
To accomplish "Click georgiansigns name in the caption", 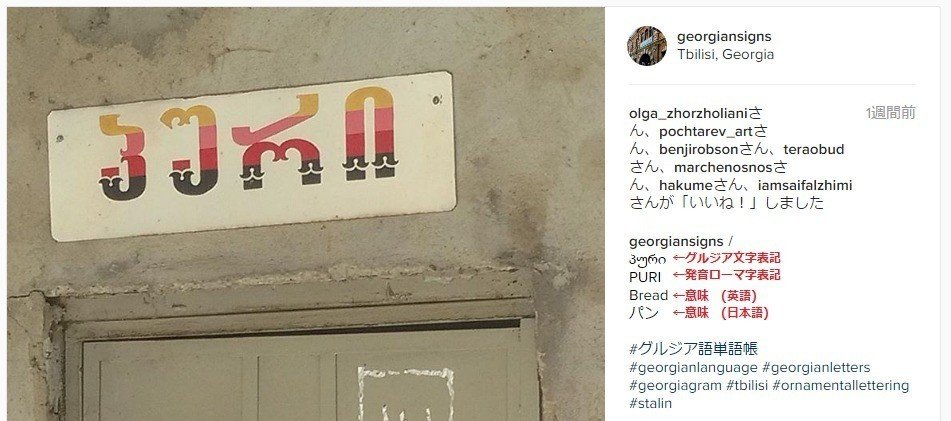I will (x=676, y=241).
